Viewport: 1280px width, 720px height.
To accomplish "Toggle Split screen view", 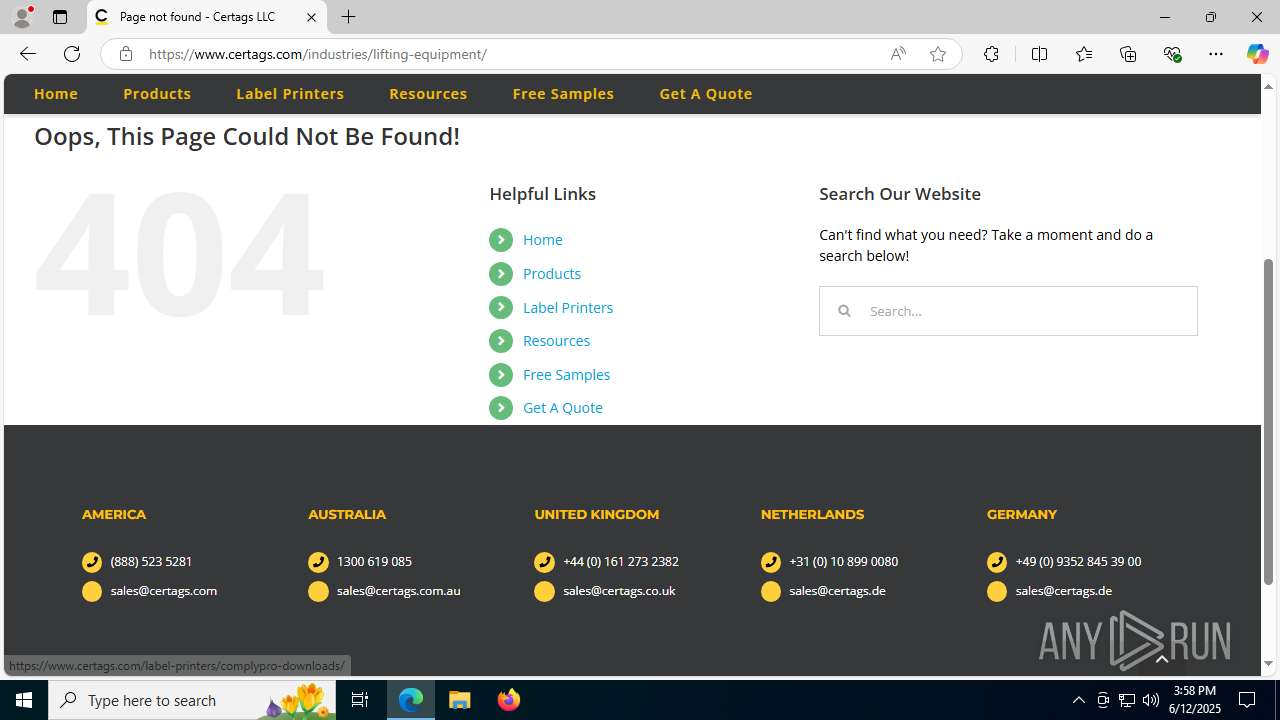I will (x=1039, y=54).
